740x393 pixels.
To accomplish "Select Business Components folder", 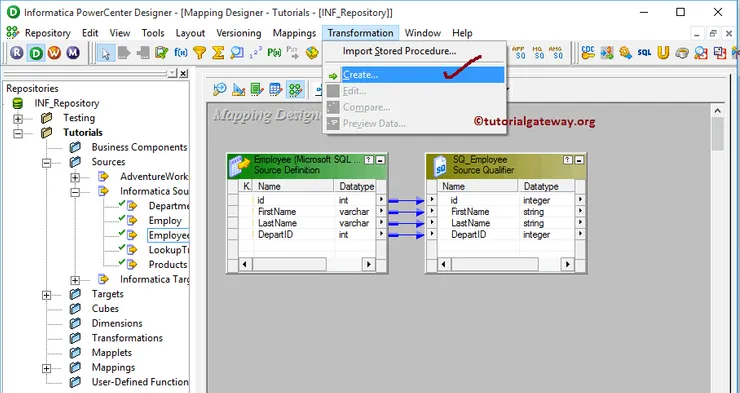I will (x=139, y=147).
